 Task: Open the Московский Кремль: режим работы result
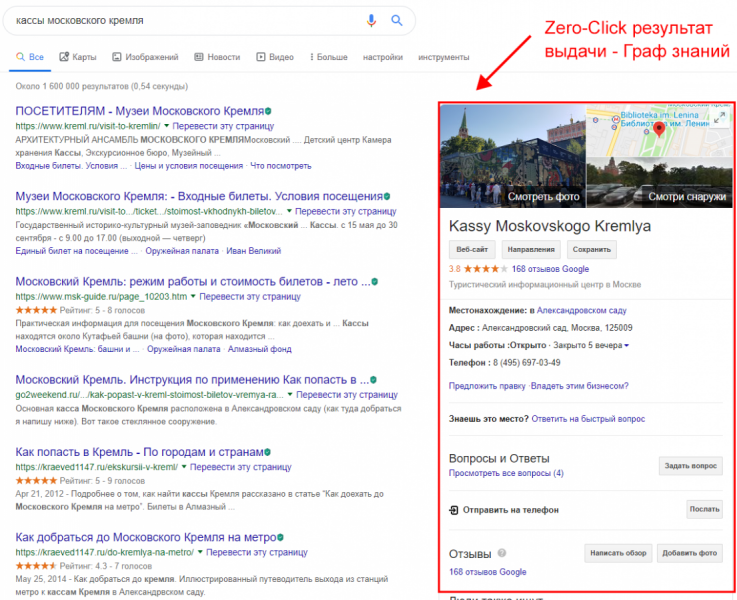pos(193,281)
